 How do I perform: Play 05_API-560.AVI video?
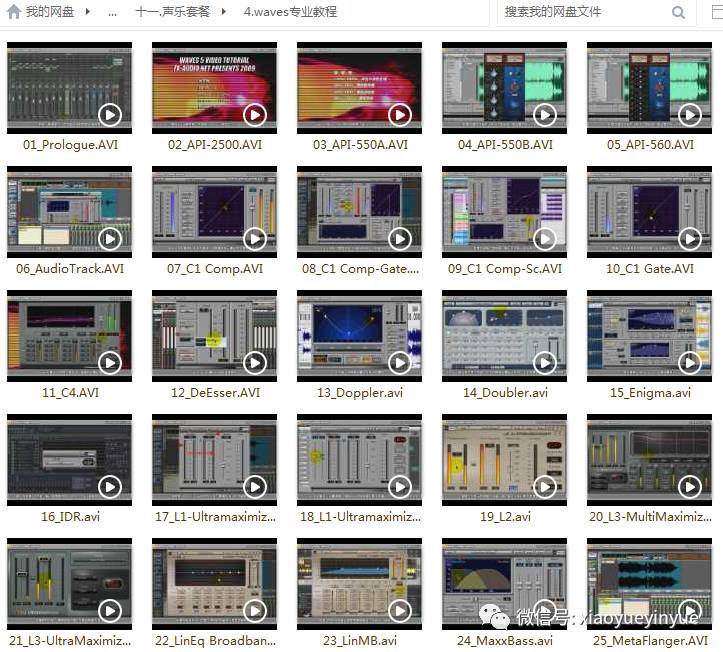690,115
